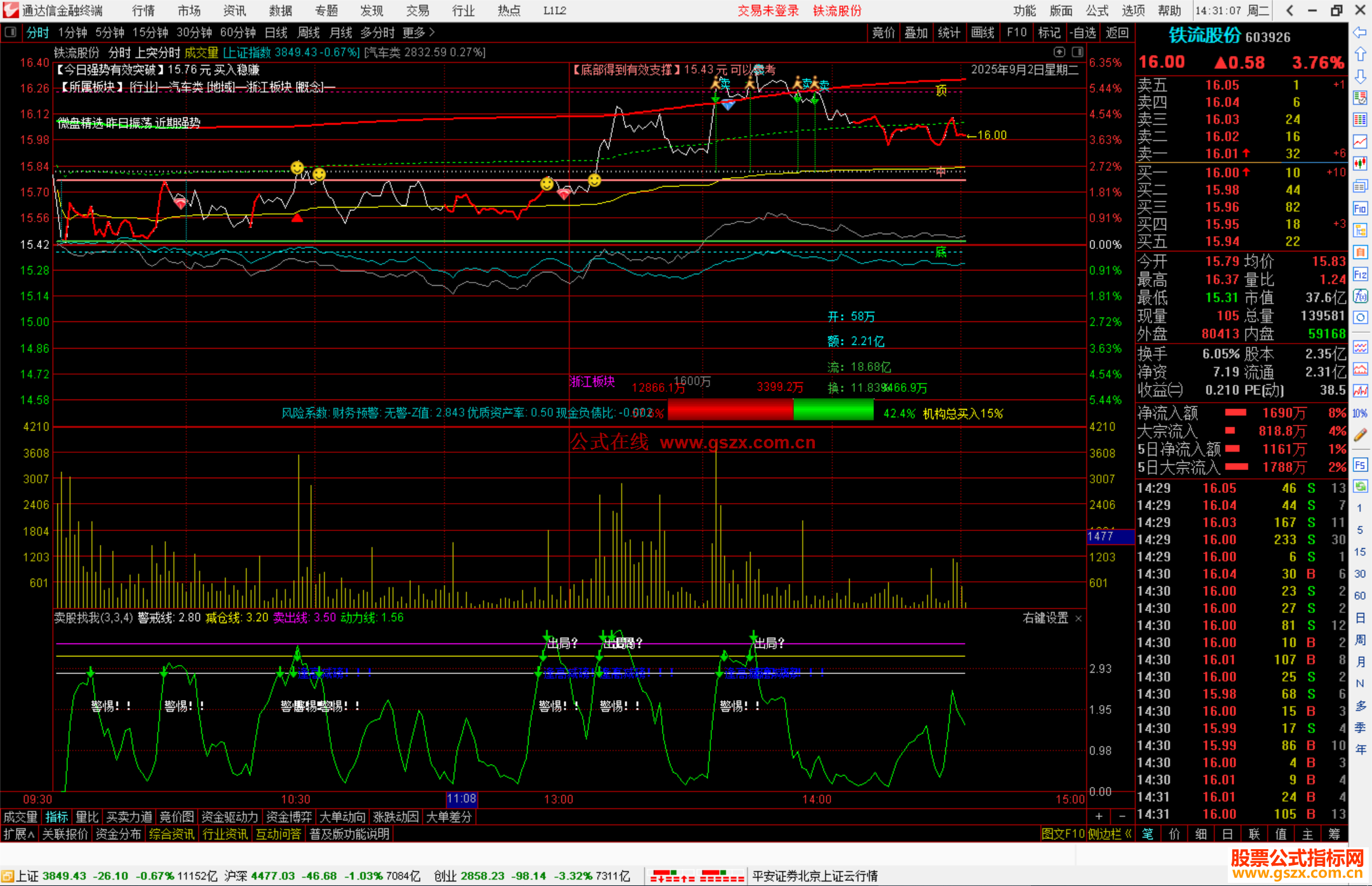Click the 返回 return button
1372x886 pixels.
point(1117,32)
